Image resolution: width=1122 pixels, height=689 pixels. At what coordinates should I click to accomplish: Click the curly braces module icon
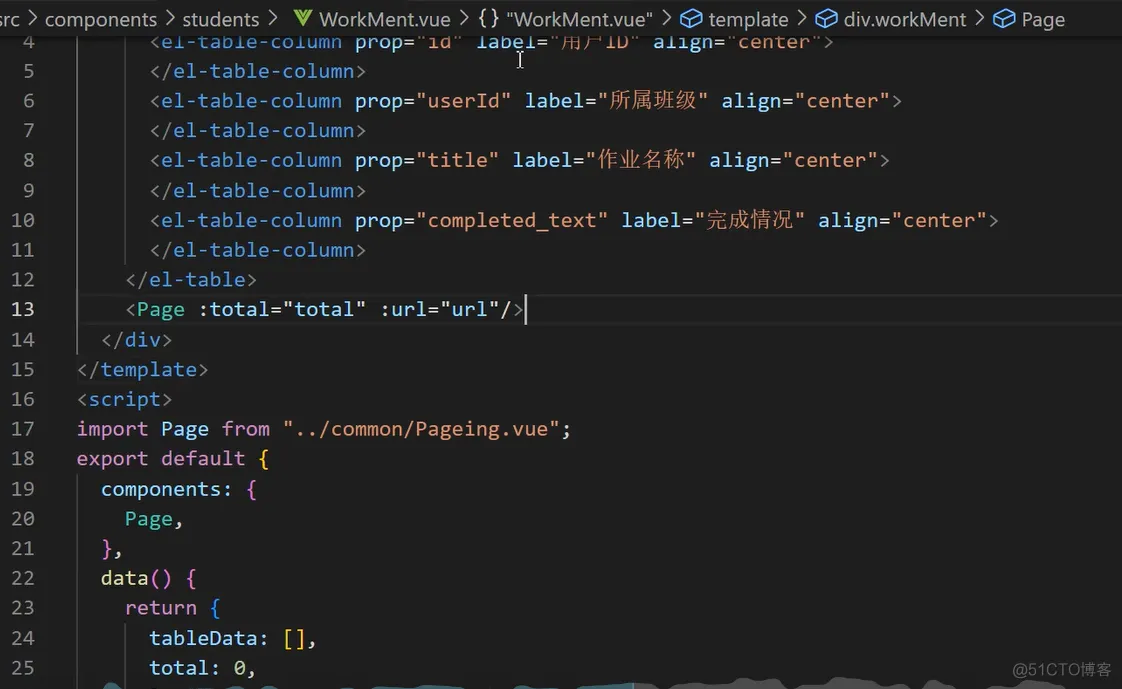point(489,19)
